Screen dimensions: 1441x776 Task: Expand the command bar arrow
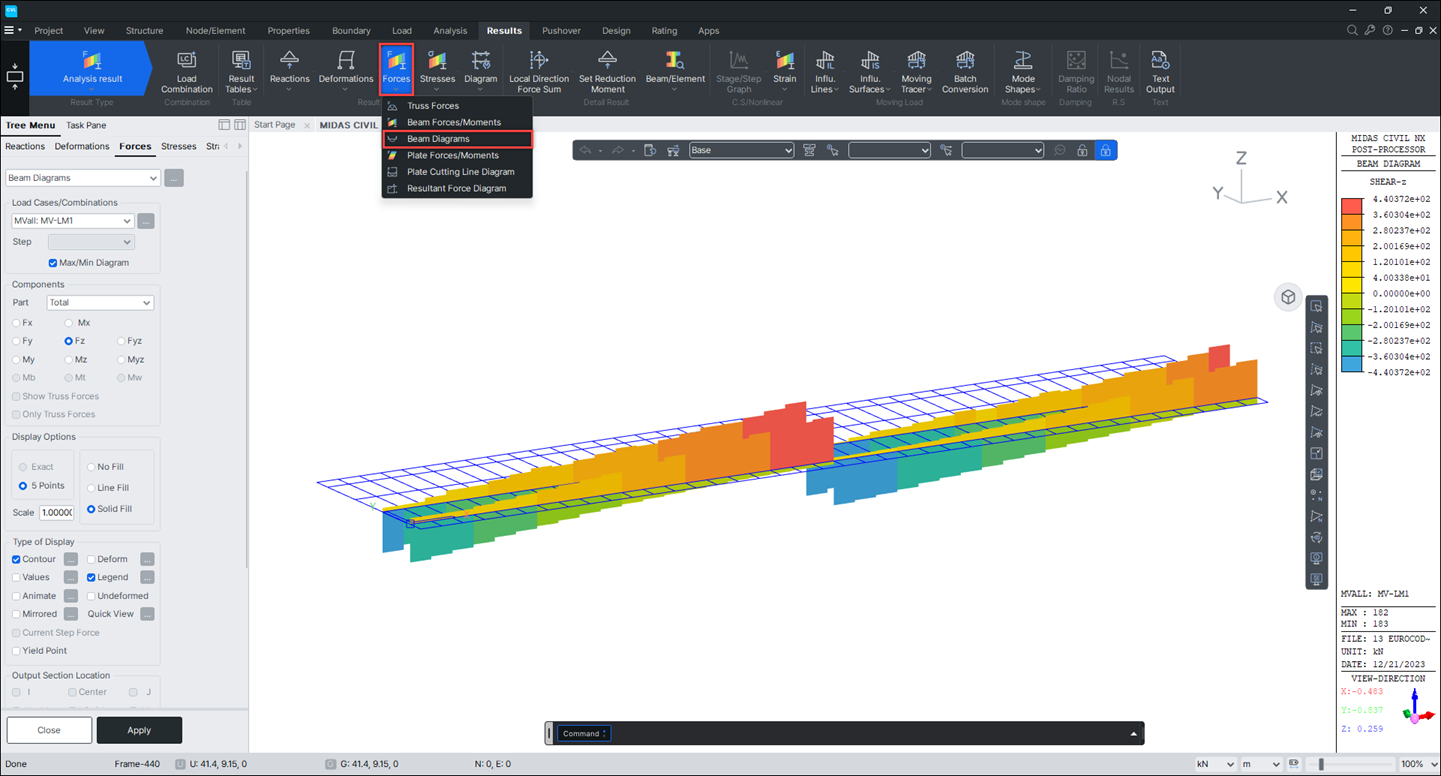click(1133, 734)
